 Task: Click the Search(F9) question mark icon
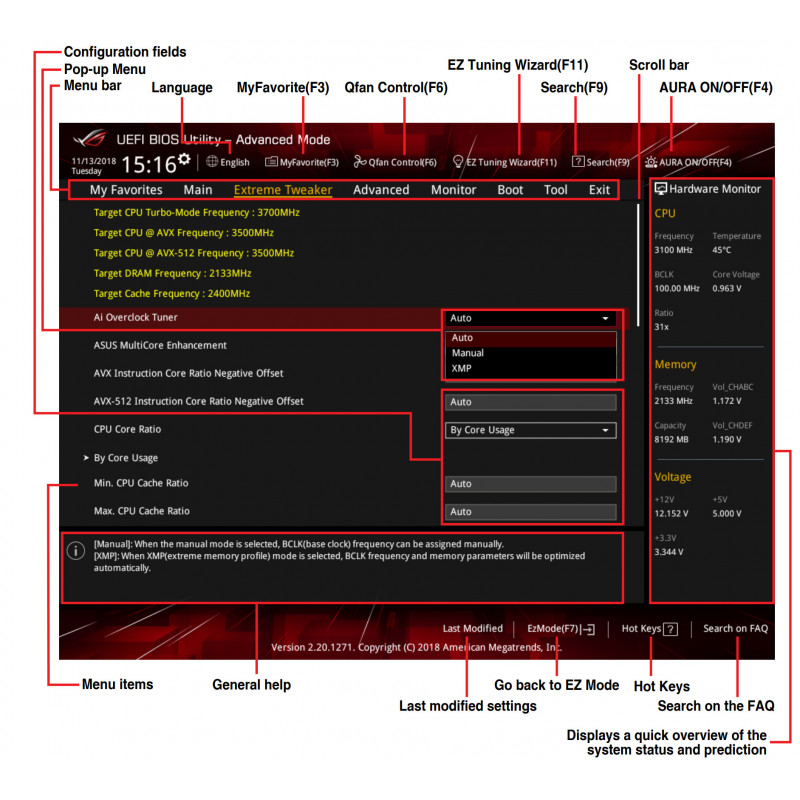[578, 162]
